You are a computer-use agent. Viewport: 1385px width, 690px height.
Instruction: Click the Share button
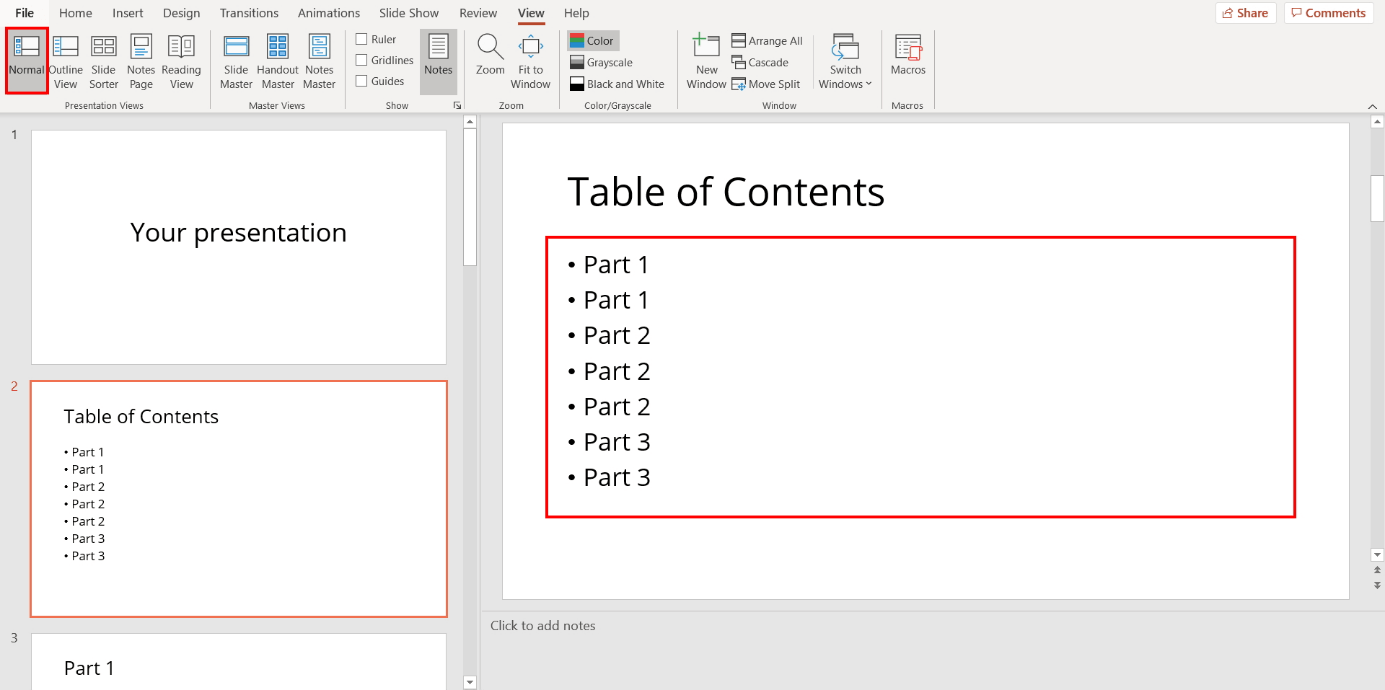pyautogui.click(x=1245, y=13)
